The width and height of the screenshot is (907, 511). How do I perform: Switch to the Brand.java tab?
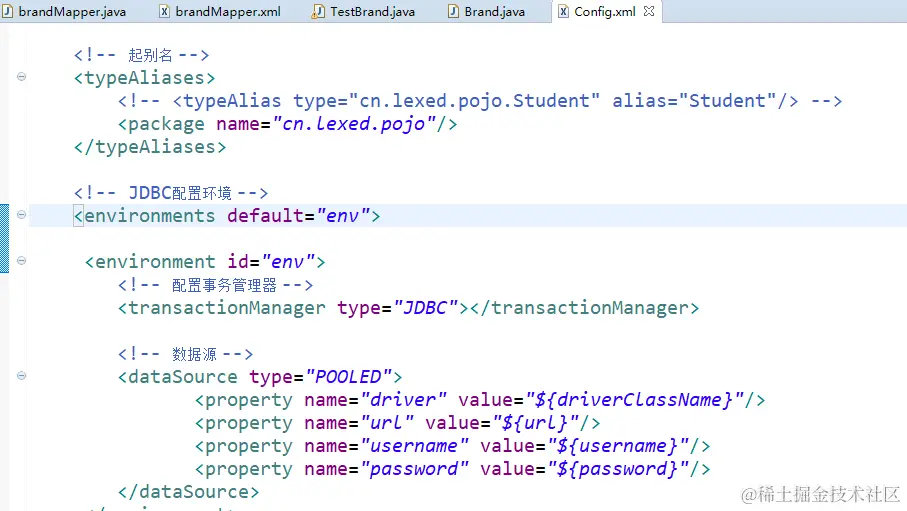[486, 12]
